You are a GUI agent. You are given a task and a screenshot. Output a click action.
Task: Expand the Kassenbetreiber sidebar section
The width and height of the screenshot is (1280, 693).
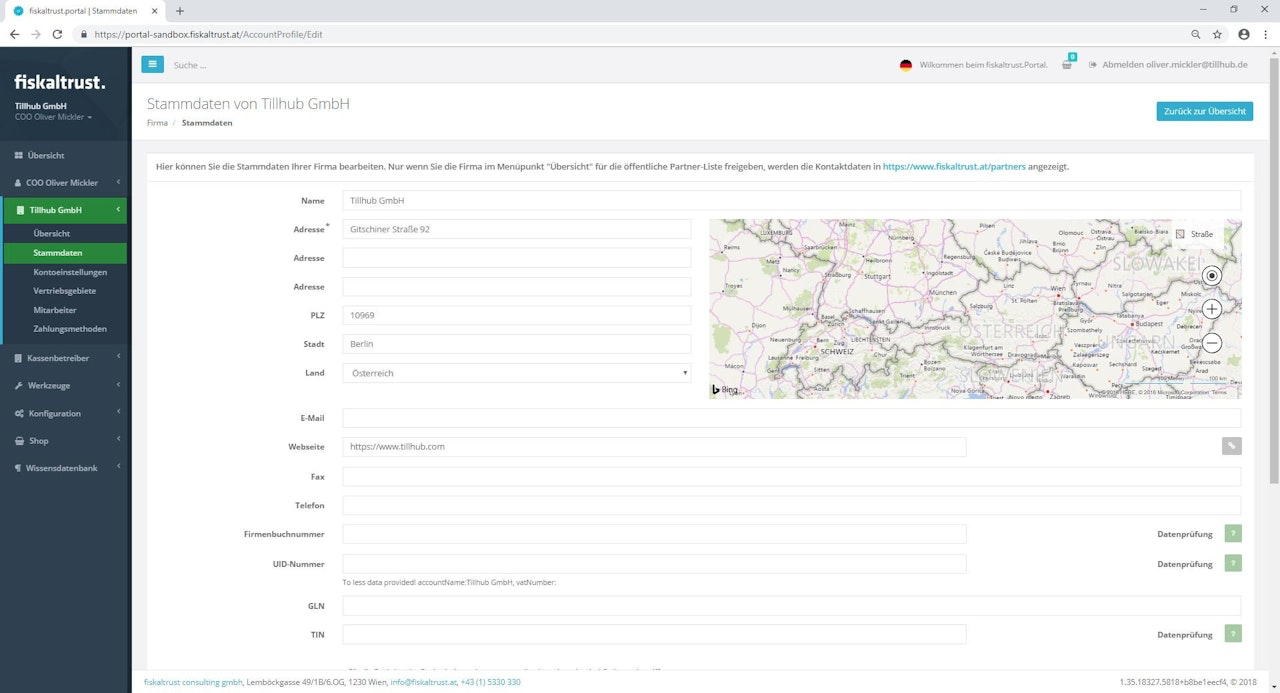[65, 358]
